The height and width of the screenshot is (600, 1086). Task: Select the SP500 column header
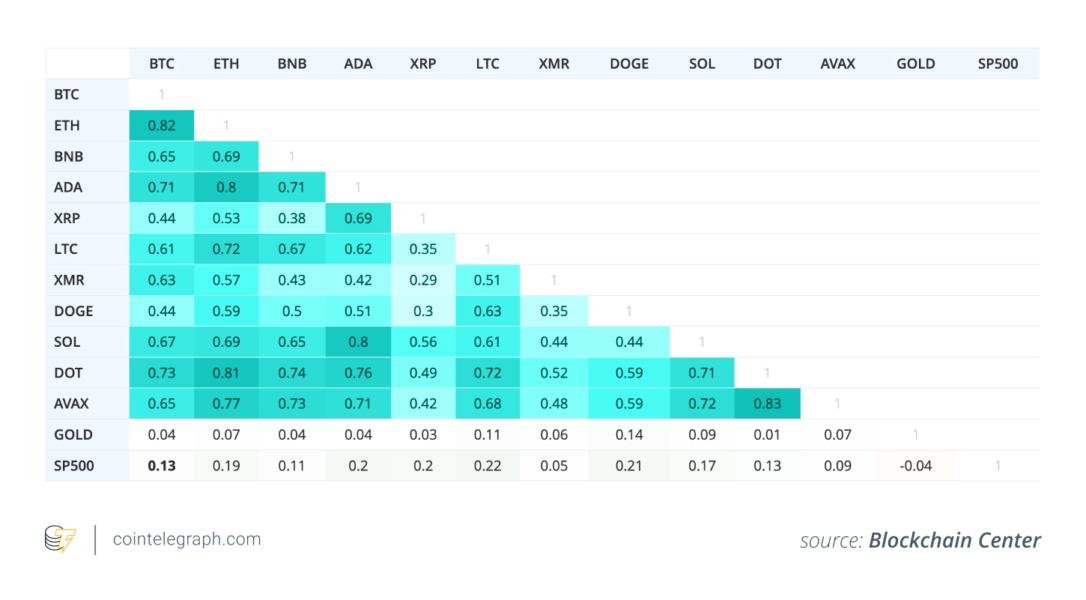pos(998,64)
